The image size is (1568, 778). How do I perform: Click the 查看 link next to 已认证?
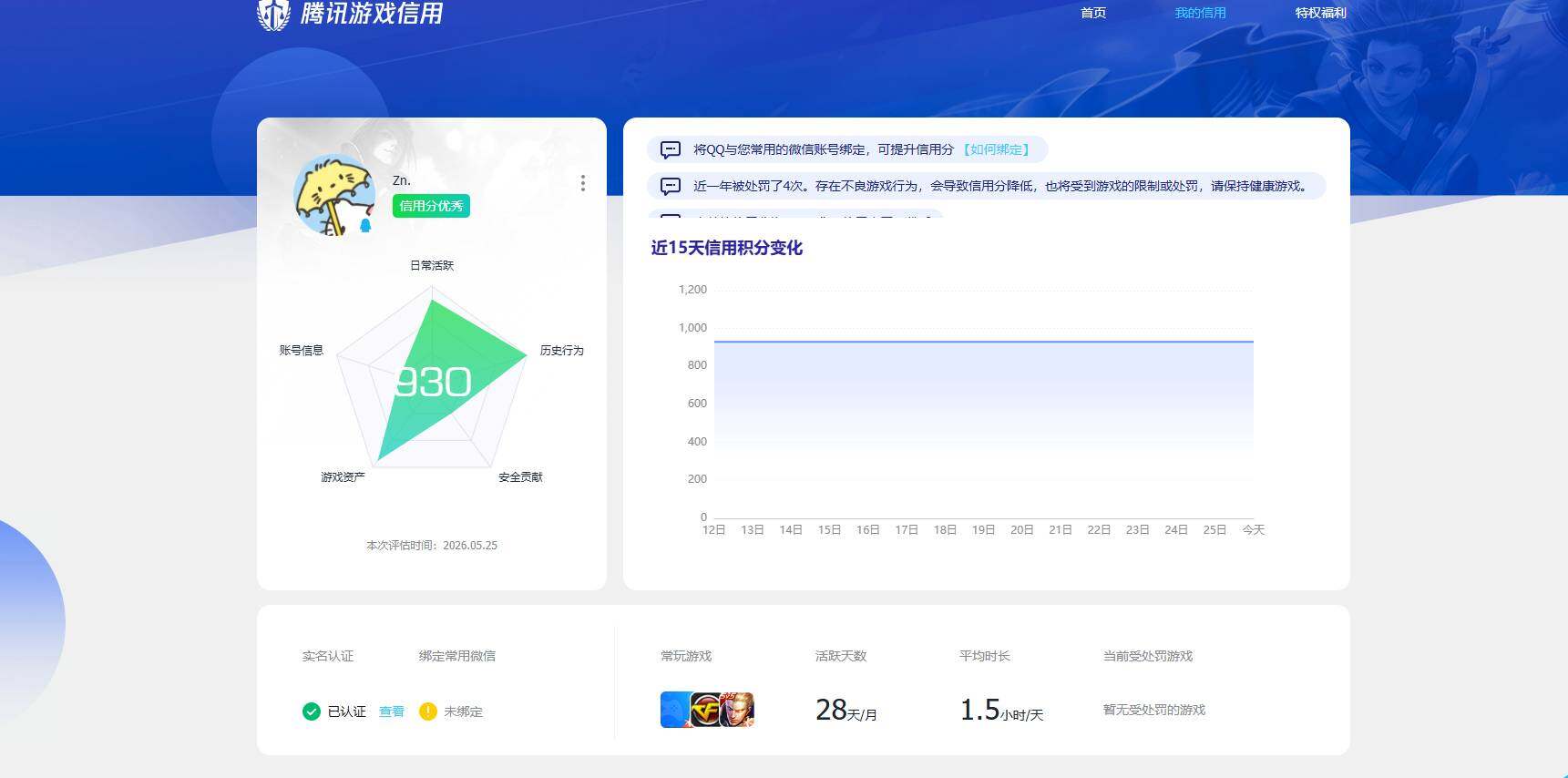[x=392, y=711]
